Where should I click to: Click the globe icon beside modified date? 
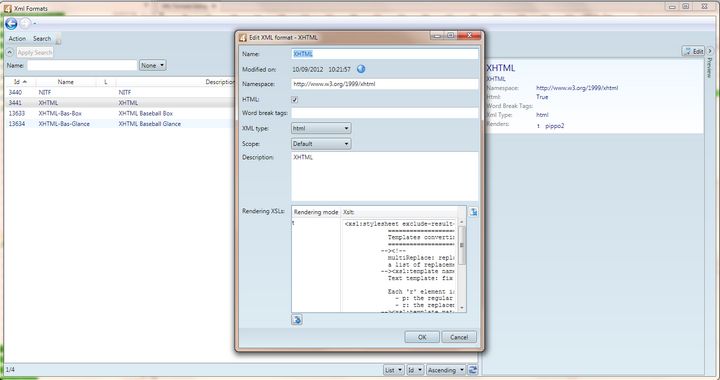361,69
